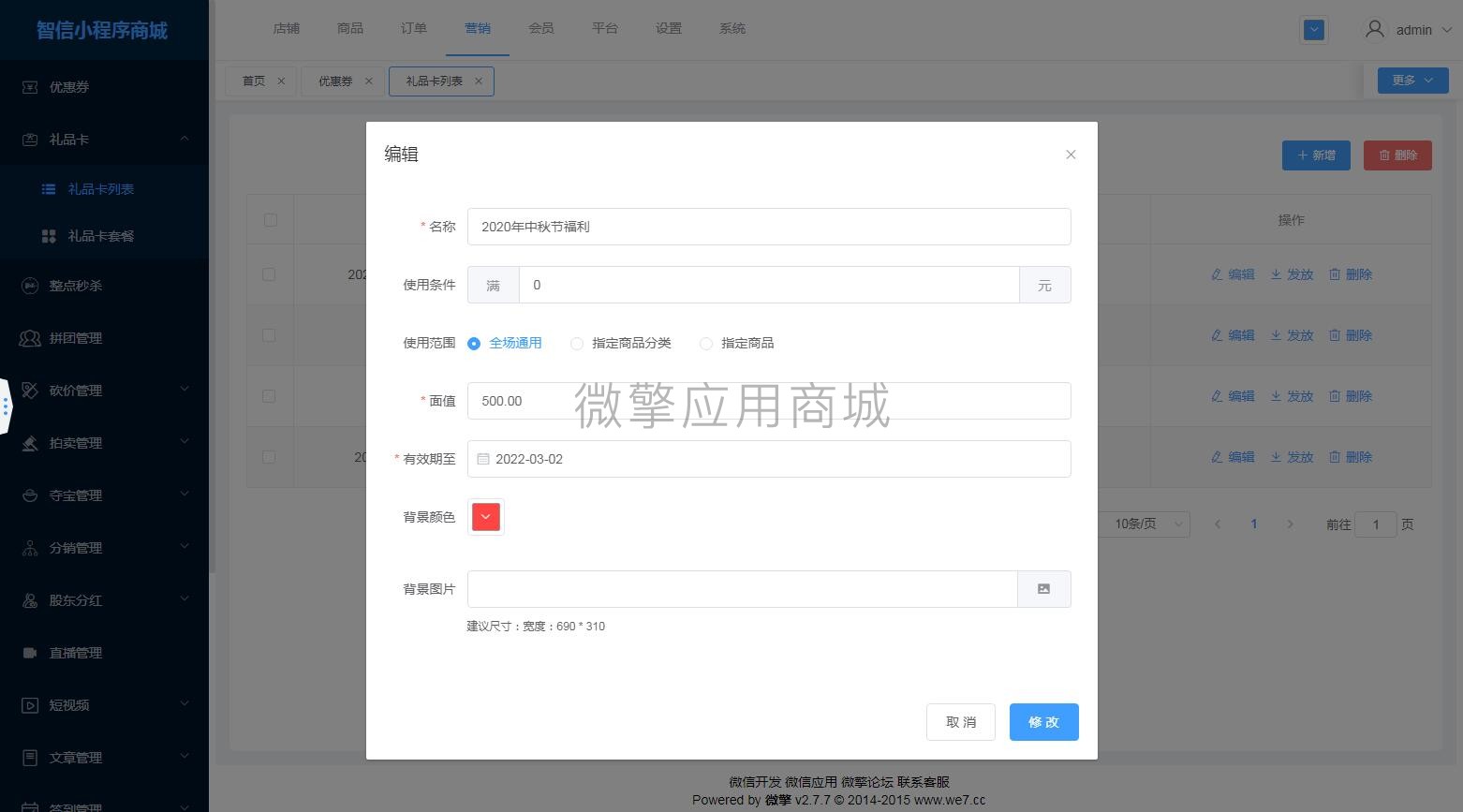Click the 拼团管理 sidebar icon
The height and width of the screenshot is (812, 1463).
(30, 338)
